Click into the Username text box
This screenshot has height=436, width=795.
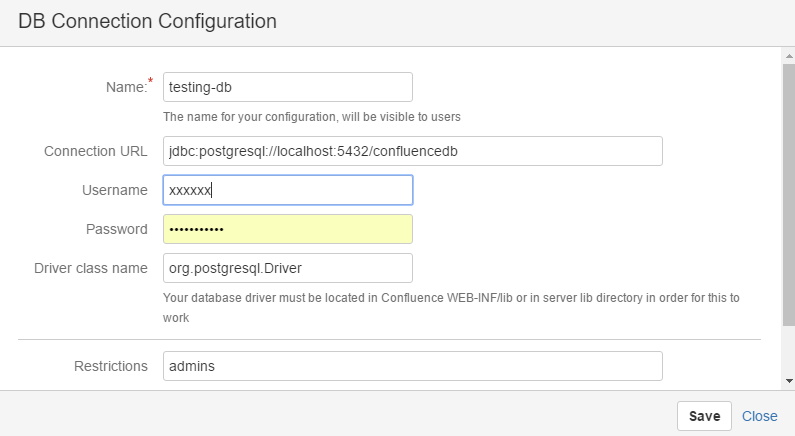pyautogui.click(x=287, y=190)
